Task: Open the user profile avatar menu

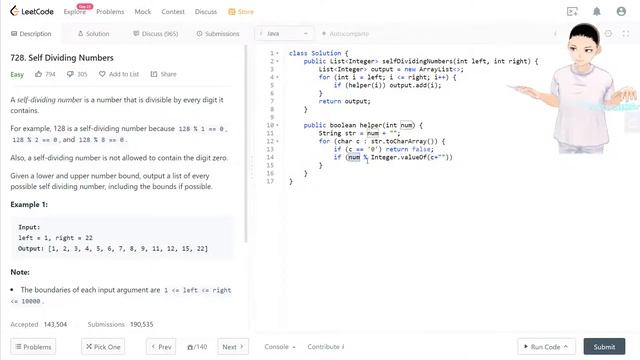Action: coord(621,11)
